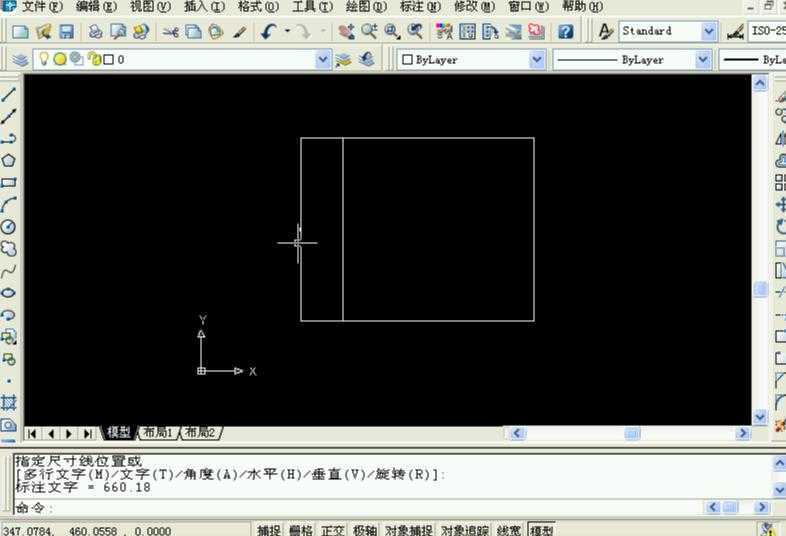
Task: Toggle 捕捉 snap mode
Action: pos(269,530)
